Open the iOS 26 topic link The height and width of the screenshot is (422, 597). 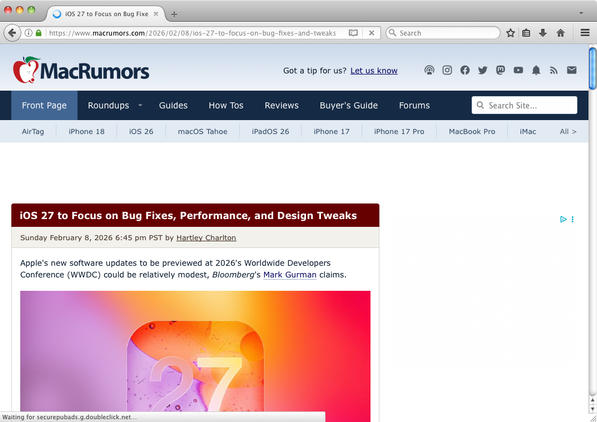(x=141, y=131)
